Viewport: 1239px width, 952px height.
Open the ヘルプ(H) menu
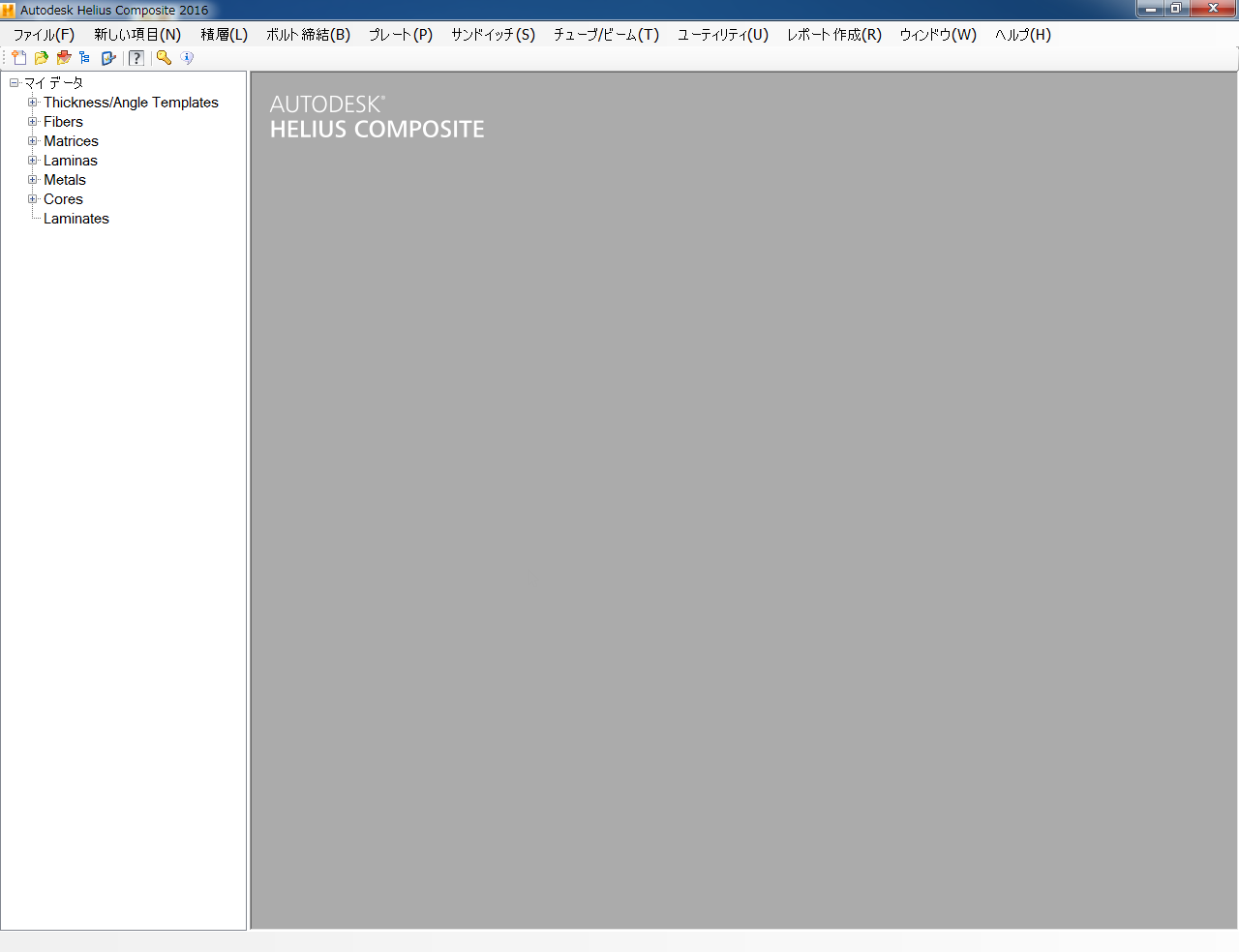(x=1023, y=35)
